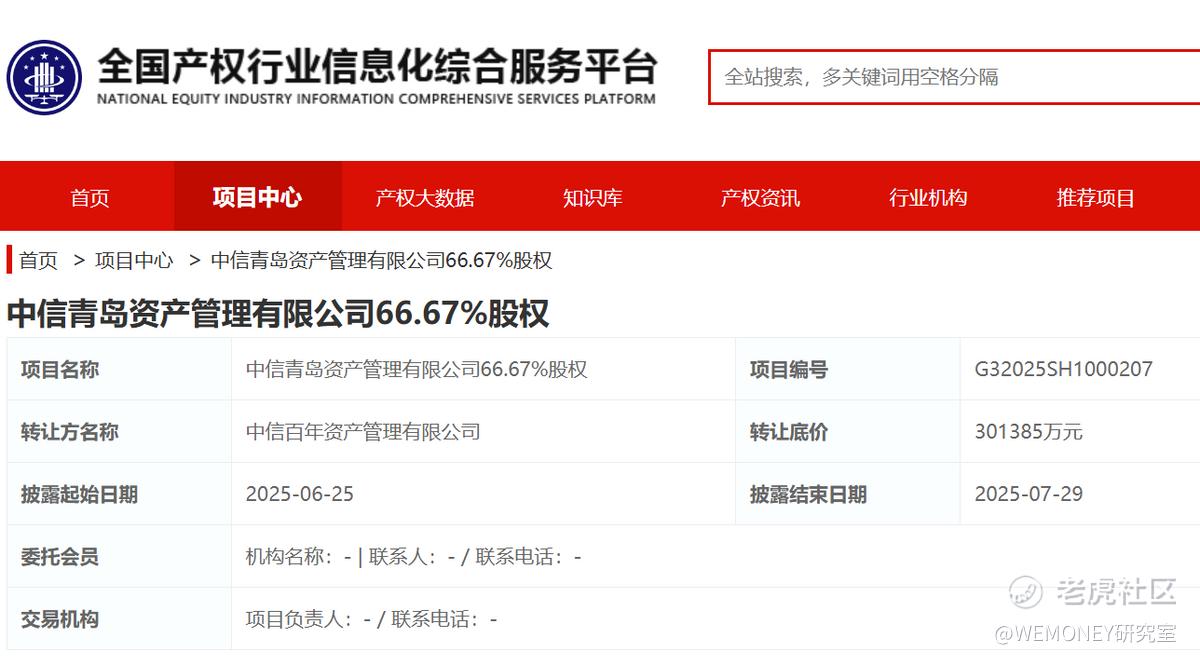Select the 交易机构 label cell
The height and width of the screenshot is (661, 1200).
119,618
